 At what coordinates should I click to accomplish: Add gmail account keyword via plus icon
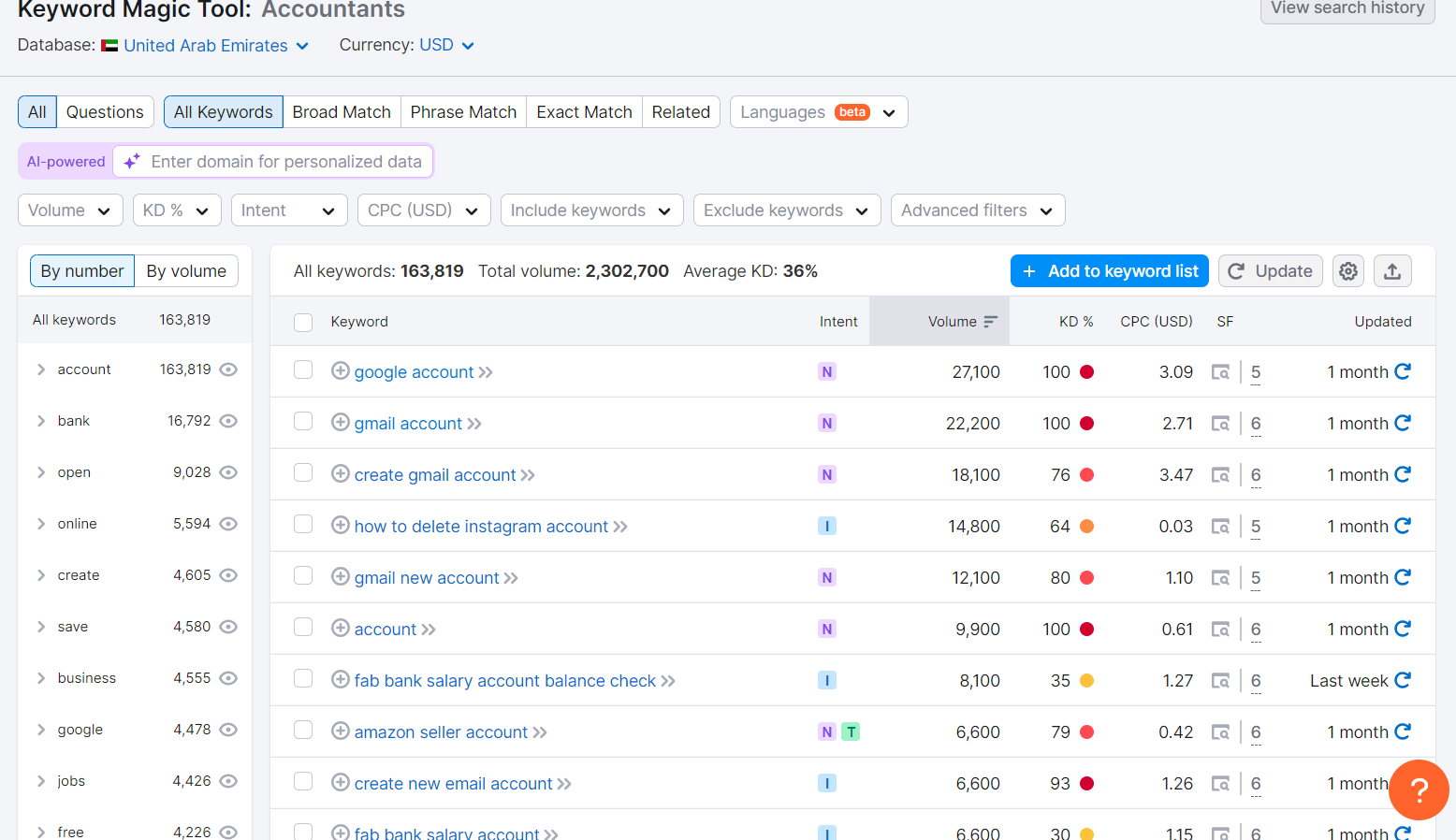pos(341,422)
